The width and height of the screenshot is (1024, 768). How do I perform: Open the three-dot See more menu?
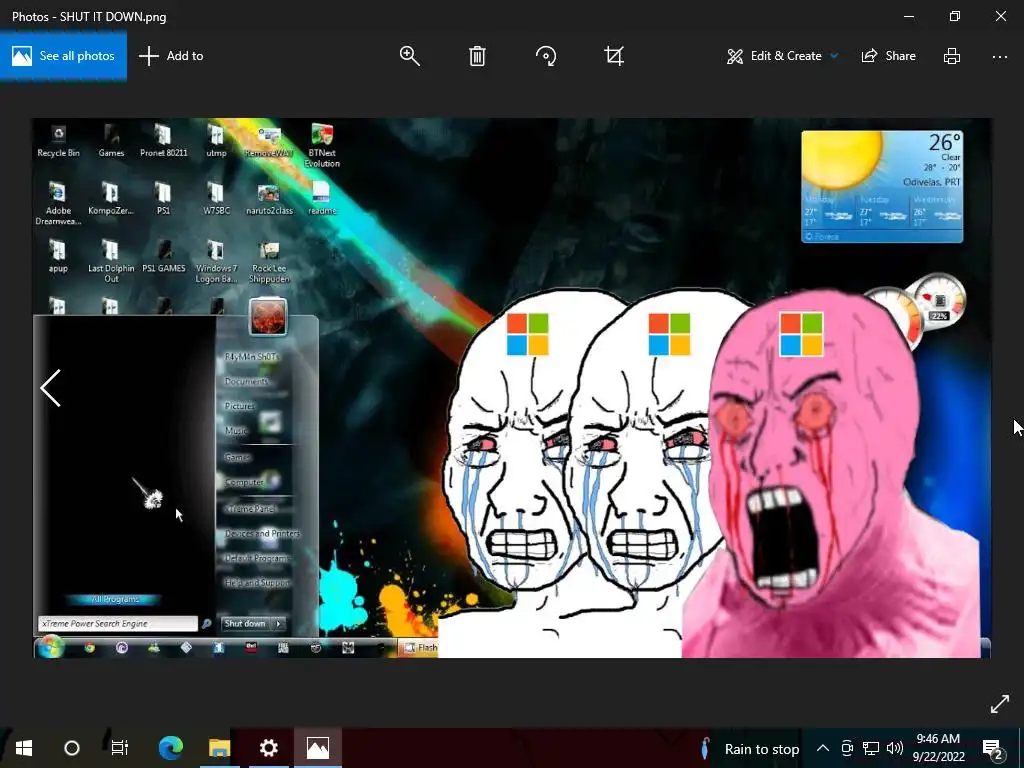pos(1000,57)
